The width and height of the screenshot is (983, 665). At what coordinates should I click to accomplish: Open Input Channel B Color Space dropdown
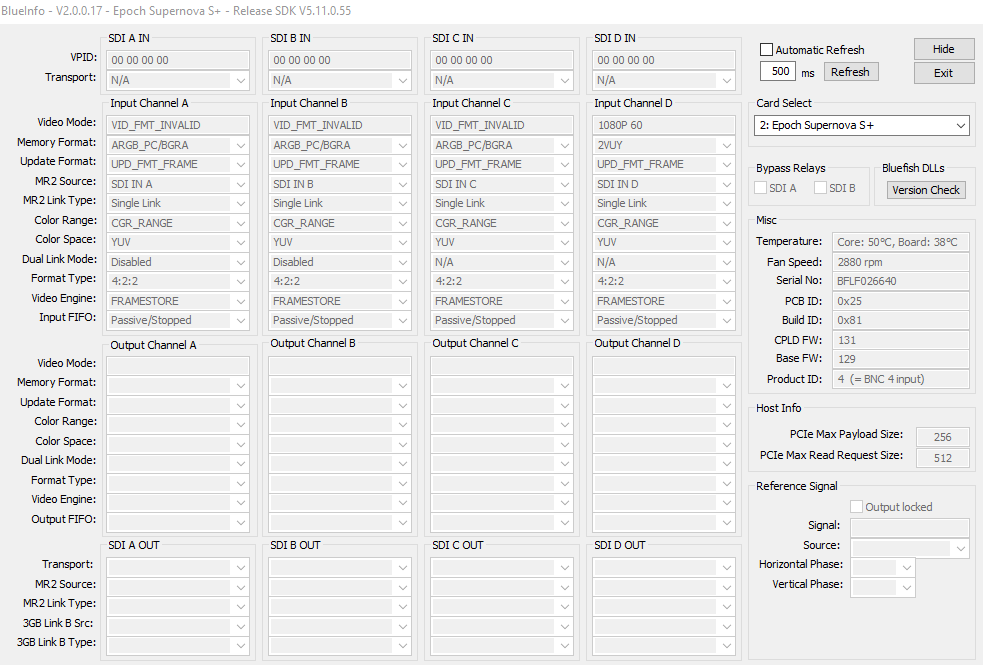click(400, 242)
